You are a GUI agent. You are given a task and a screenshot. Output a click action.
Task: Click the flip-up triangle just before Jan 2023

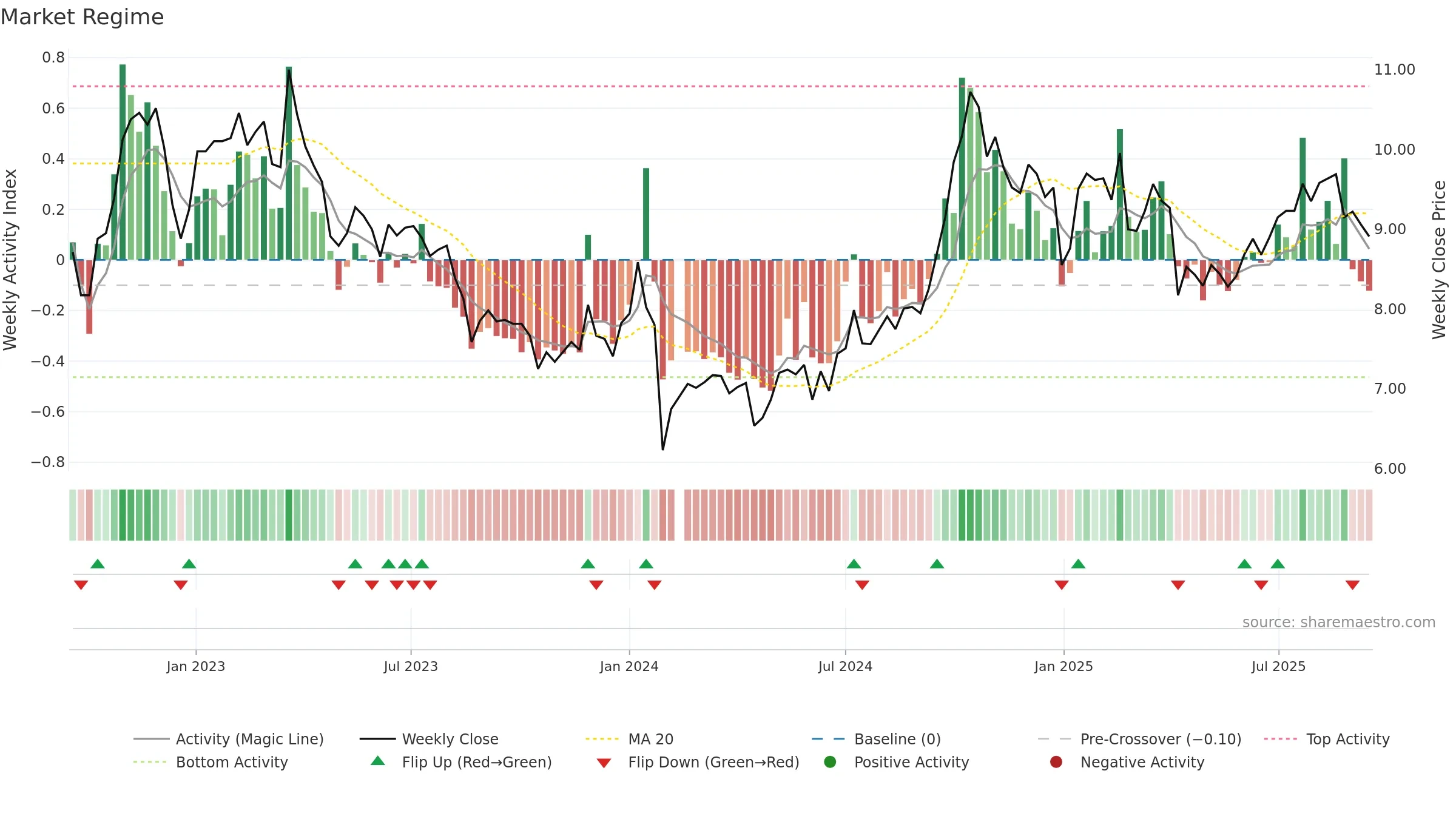(x=189, y=564)
